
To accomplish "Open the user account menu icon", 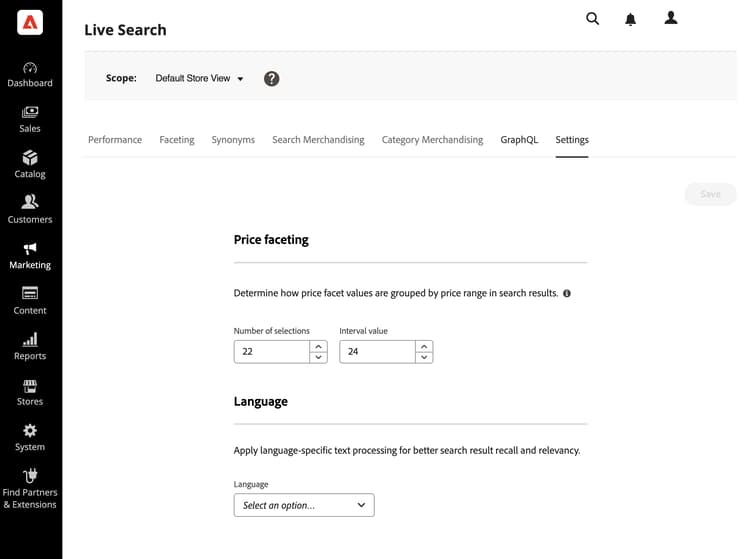I will (671, 18).
